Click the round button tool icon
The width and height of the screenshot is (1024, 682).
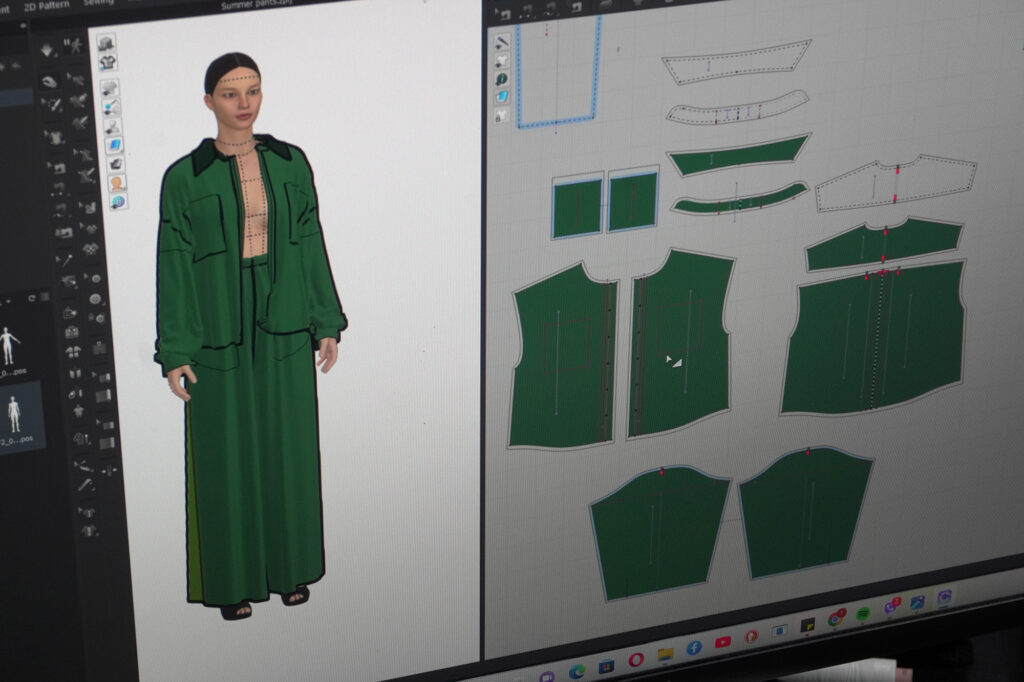(95, 299)
